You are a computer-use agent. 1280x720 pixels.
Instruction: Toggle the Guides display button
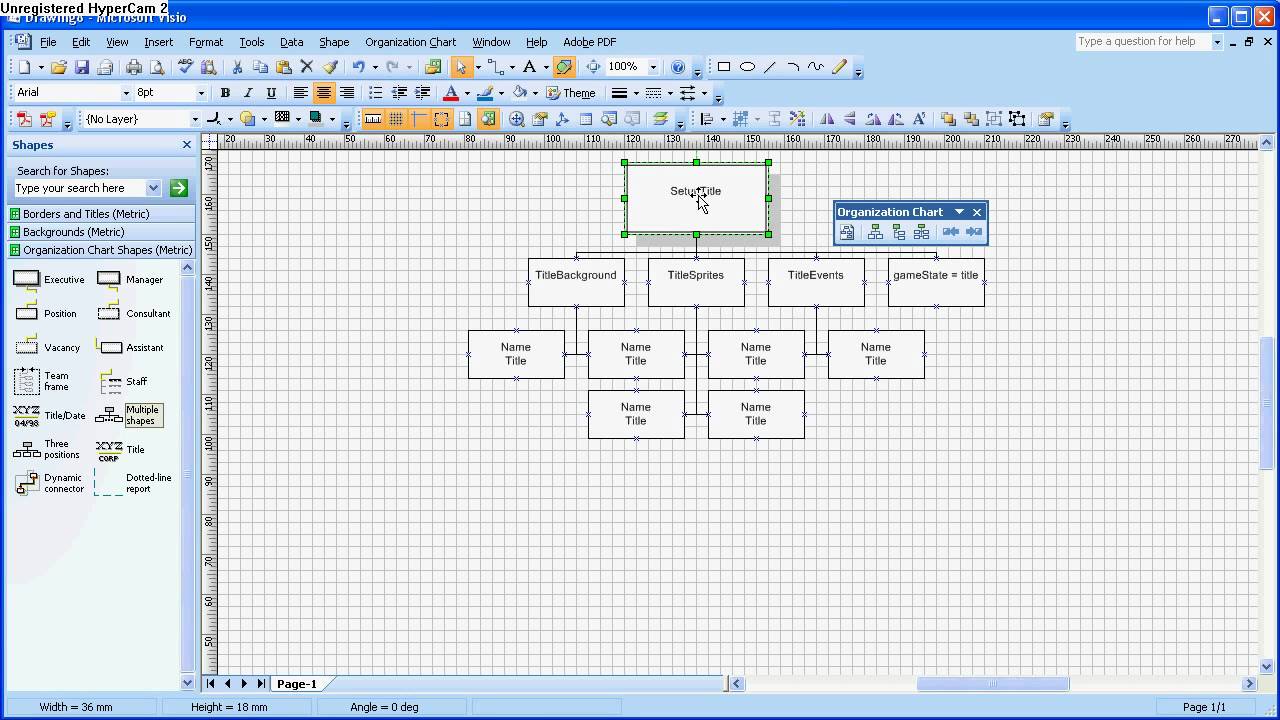point(419,119)
